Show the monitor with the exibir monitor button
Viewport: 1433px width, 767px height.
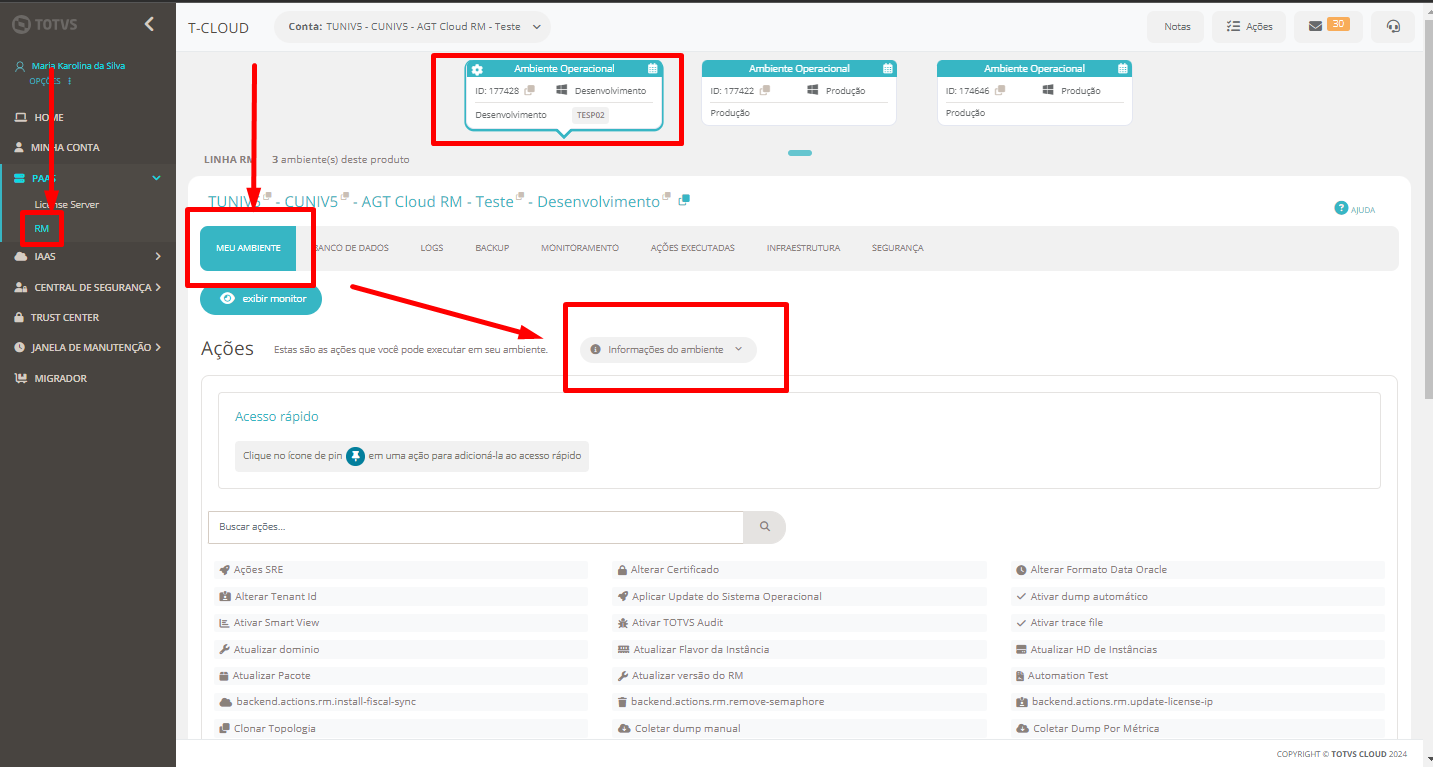[x=261, y=298]
